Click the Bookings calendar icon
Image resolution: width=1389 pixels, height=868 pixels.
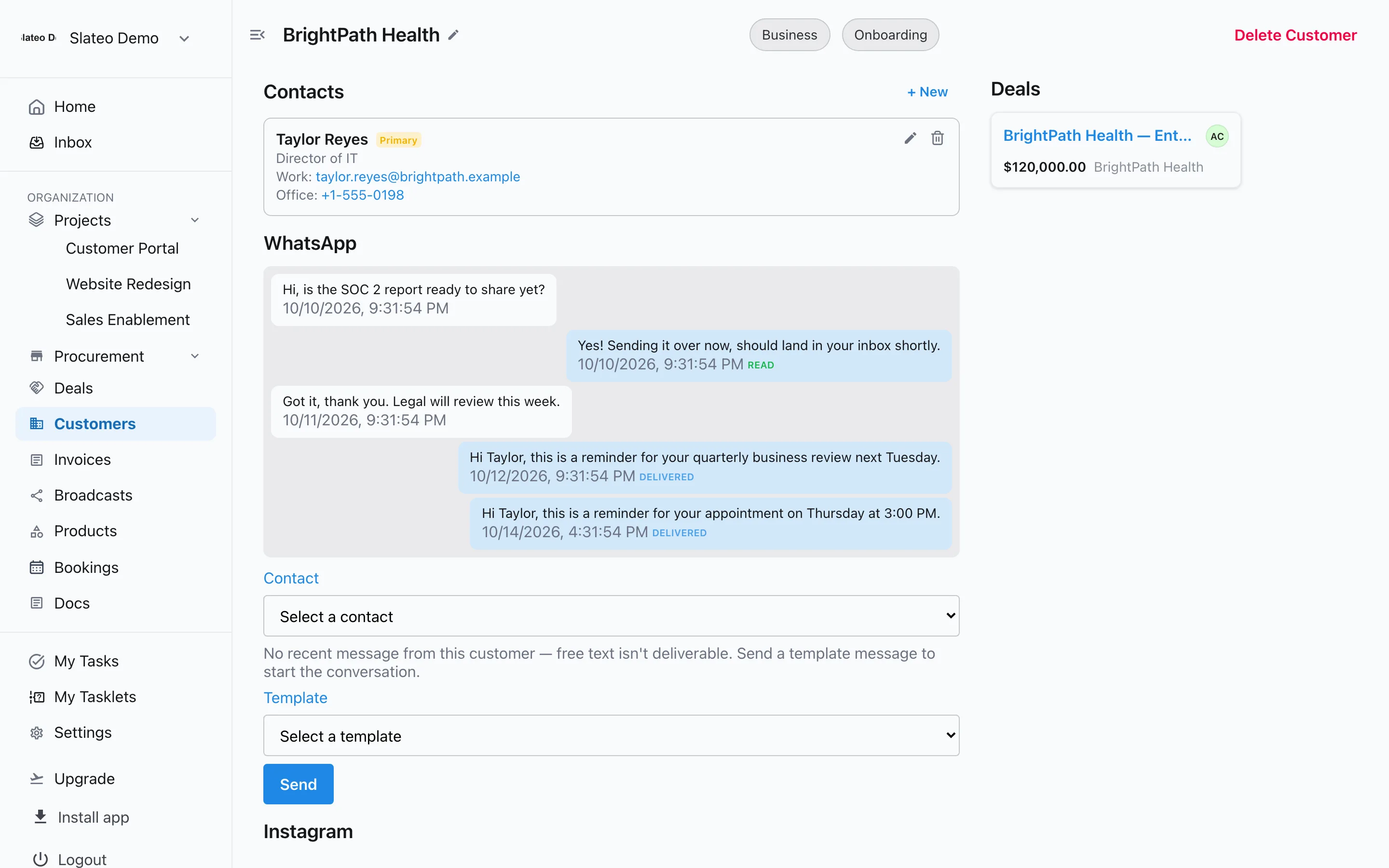click(x=37, y=567)
